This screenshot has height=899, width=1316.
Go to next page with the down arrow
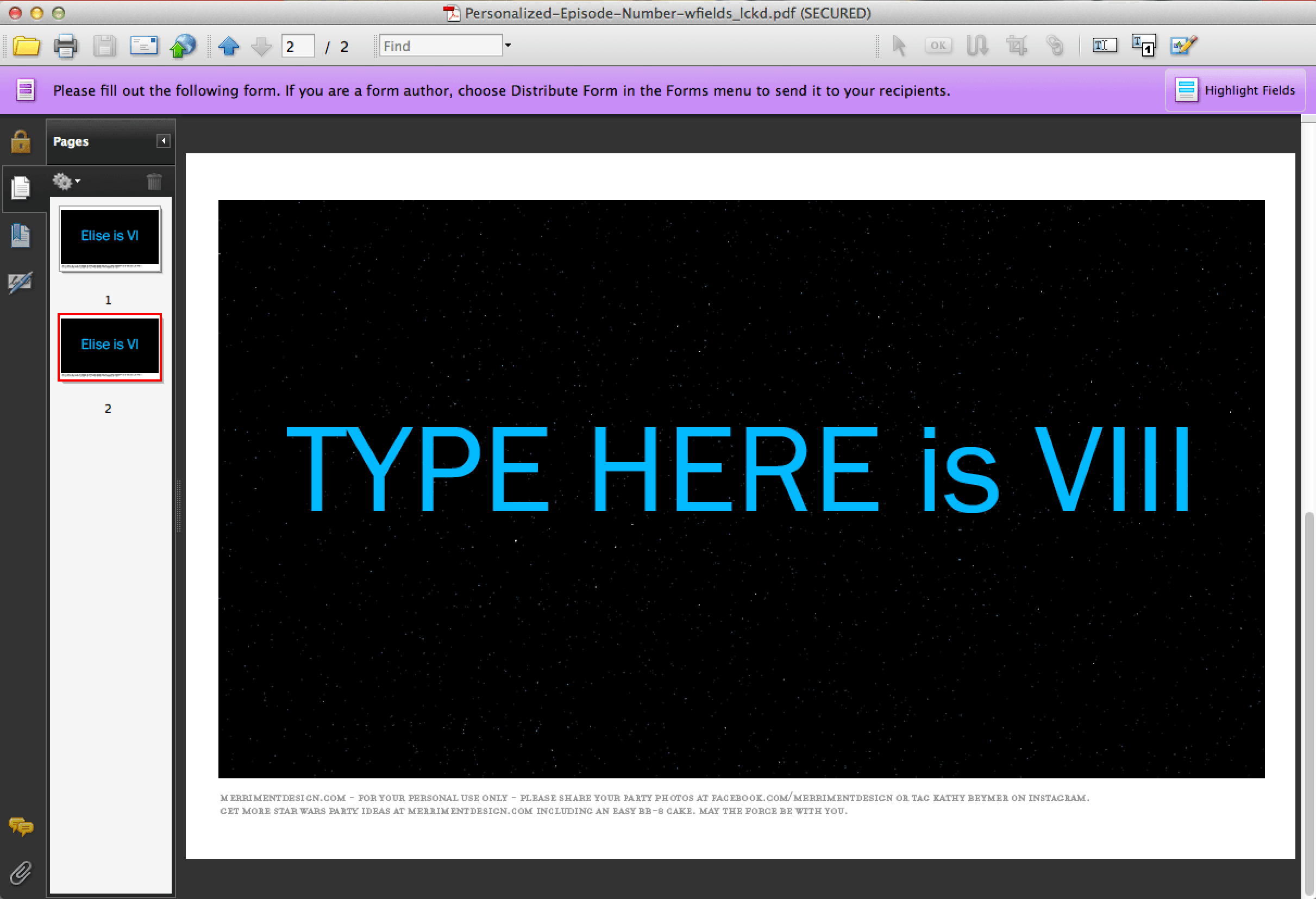point(261,46)
